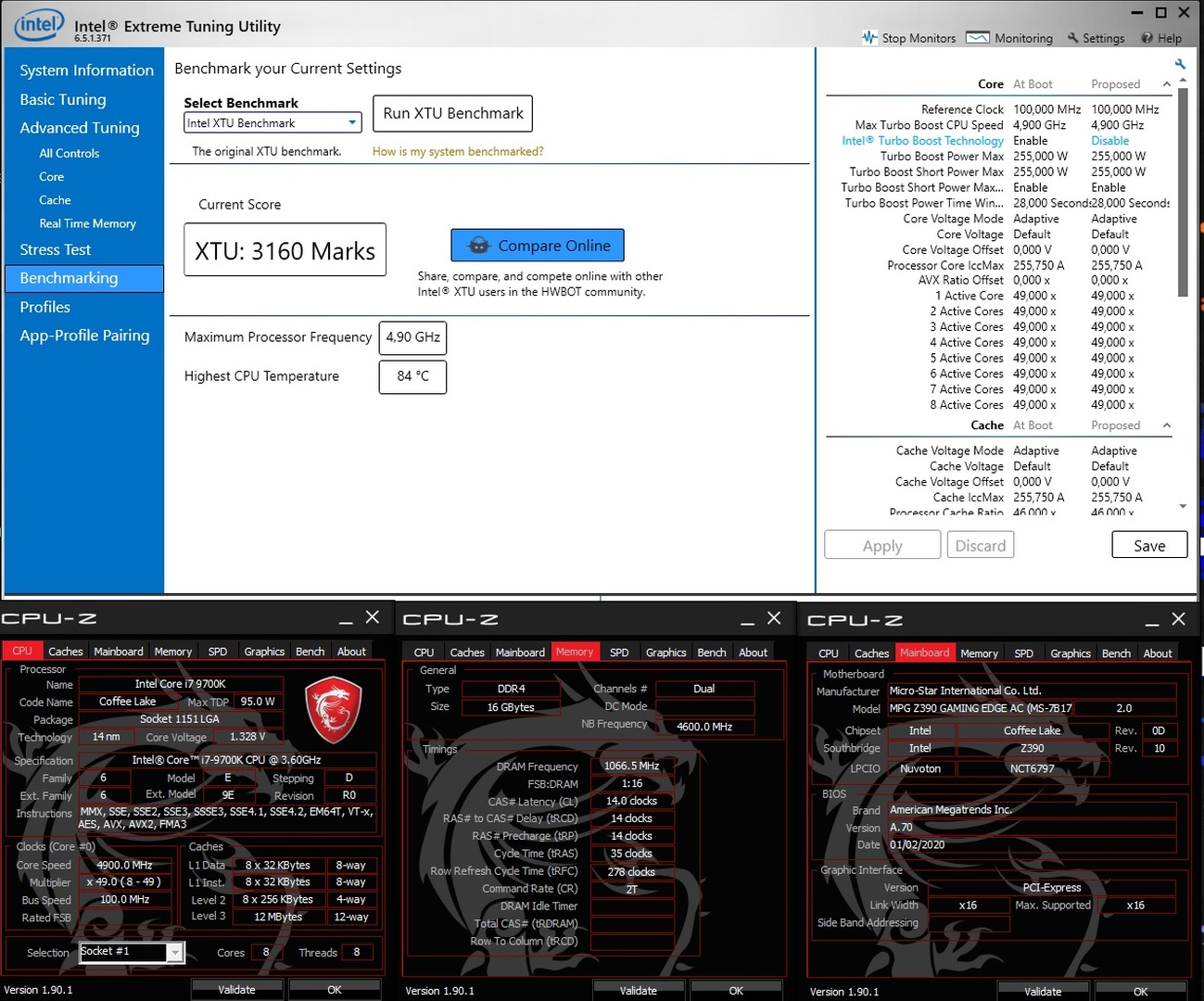Viewport: 1204px width, 1001px height.
Task: Open 'How is my system benchmarked?' link
Action: (x=458, y=151)
